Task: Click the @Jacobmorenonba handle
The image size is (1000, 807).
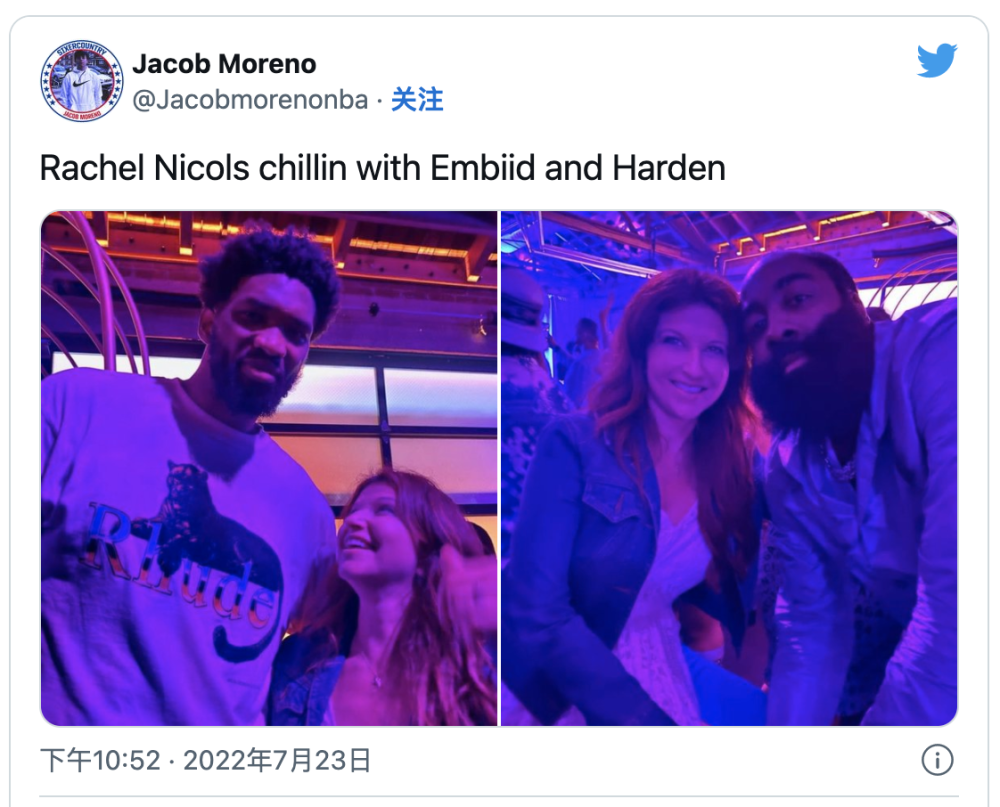Action: click(x=250, y=100)
